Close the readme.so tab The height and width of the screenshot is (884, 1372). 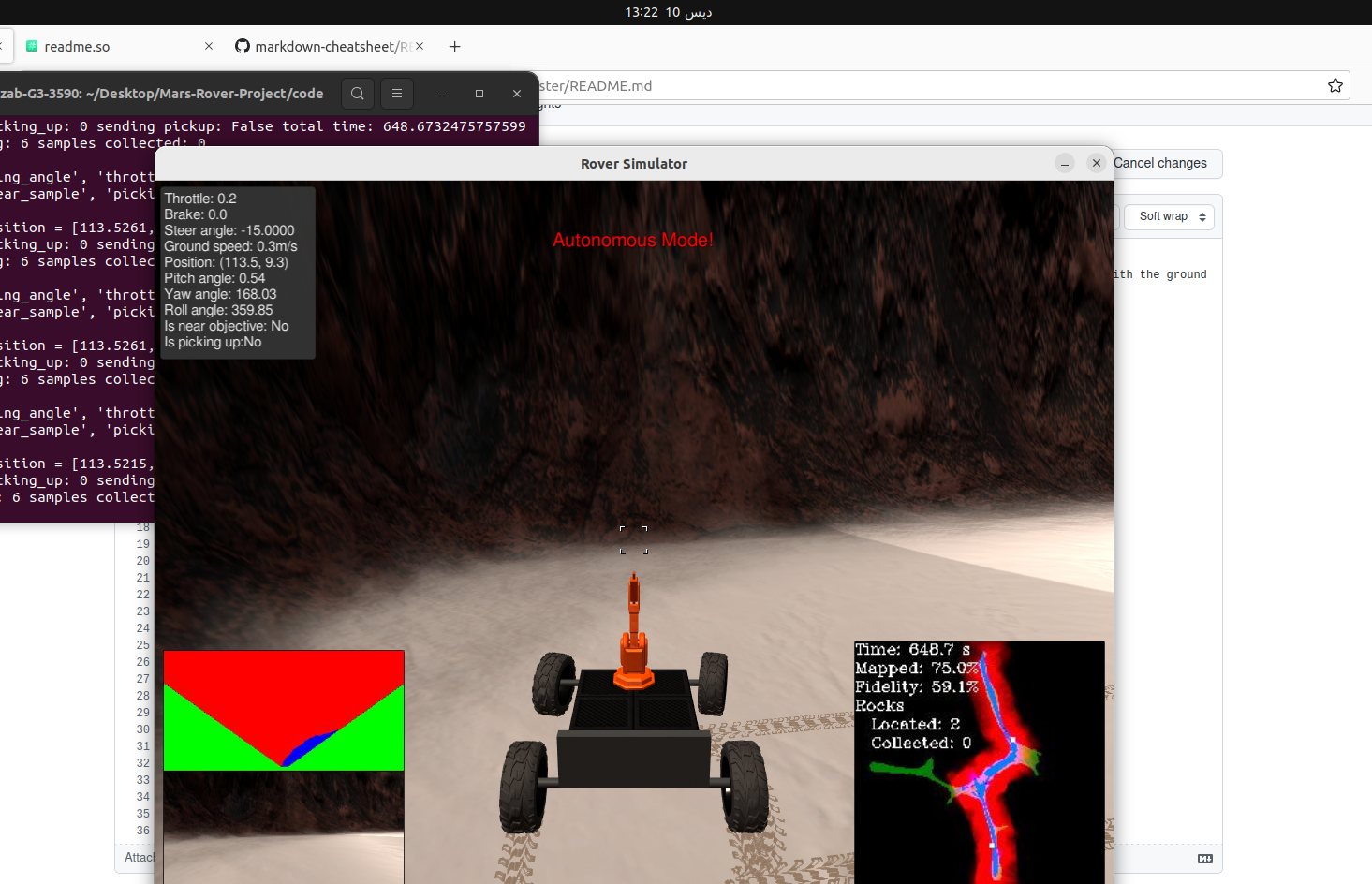point(209,46)
